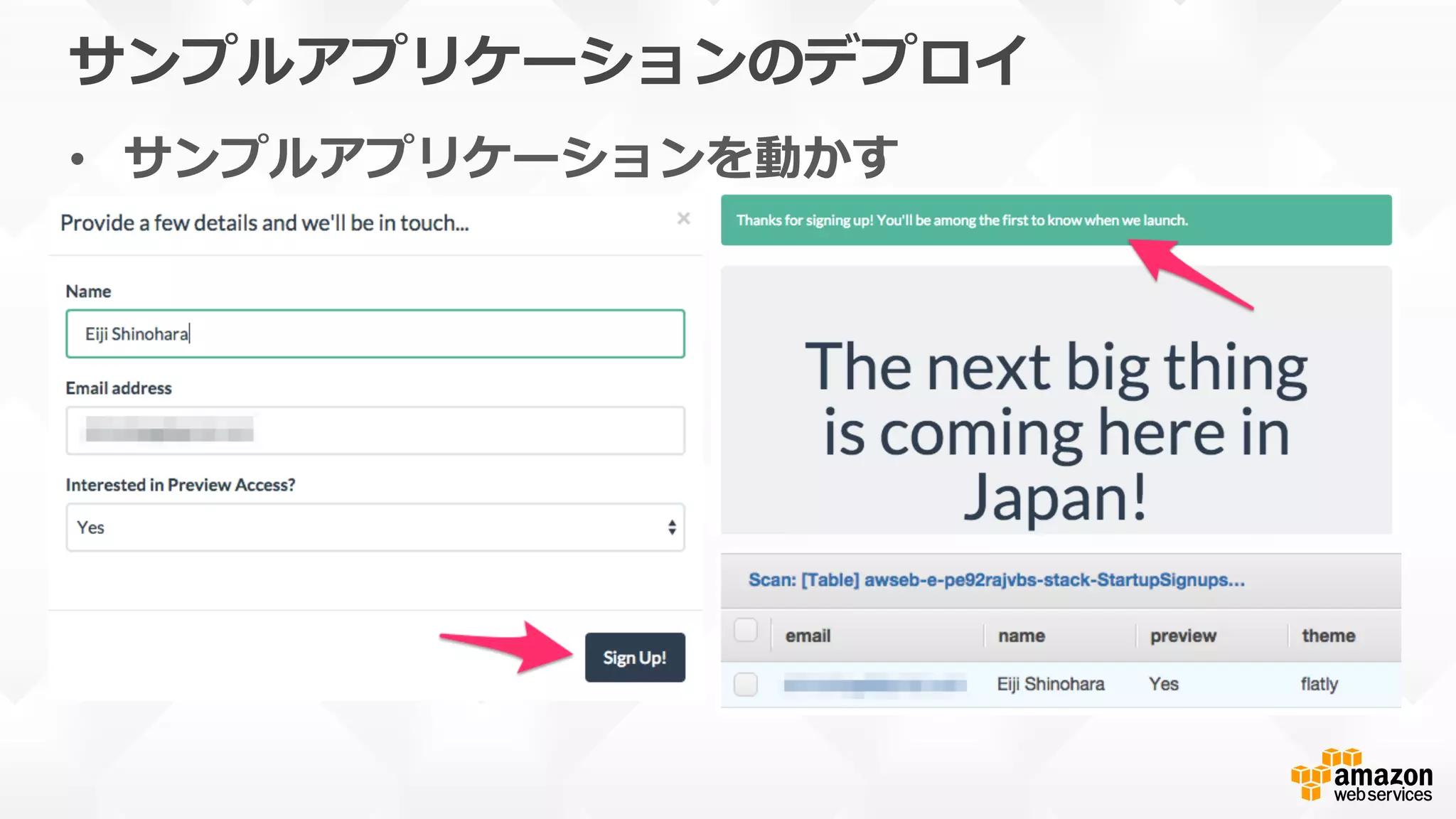Select the Eiji Shinohara name cell
The image size is (1456, 819).
(x=1051, y=684)
